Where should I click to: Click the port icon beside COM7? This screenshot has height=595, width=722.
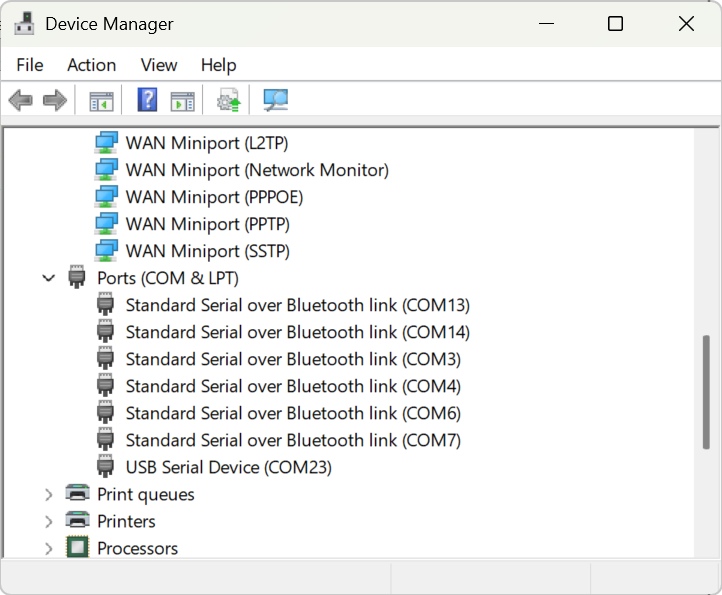(x=105, y=439)
